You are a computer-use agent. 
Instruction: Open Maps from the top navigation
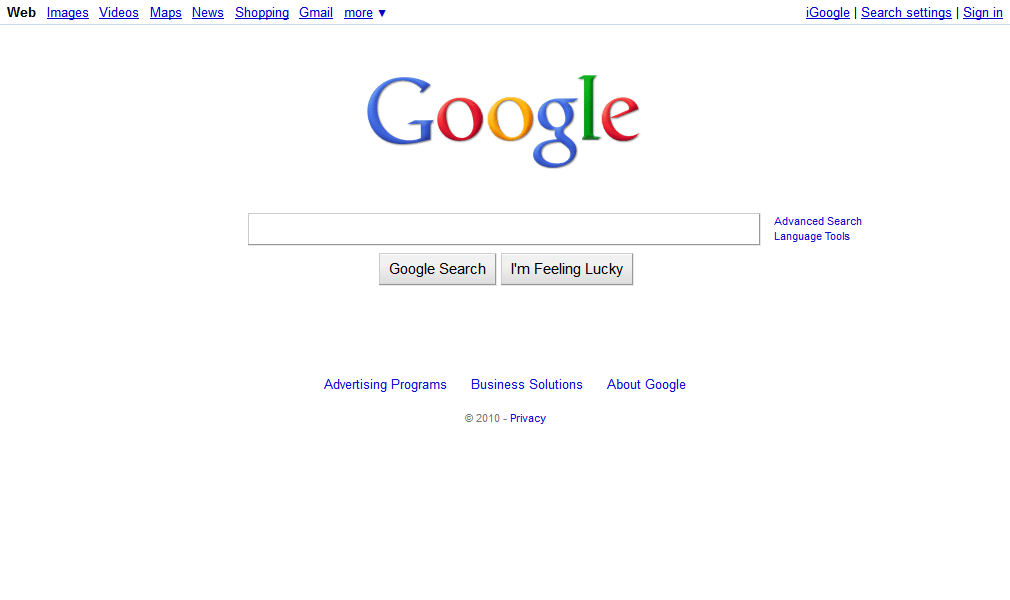(166, 13)
